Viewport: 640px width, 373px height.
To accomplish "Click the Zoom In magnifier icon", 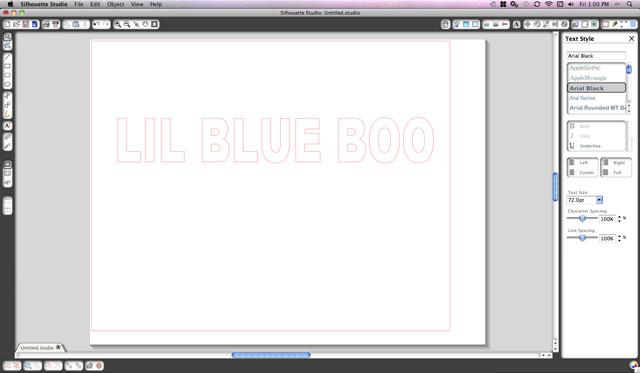I will click(x=118, y=24).
